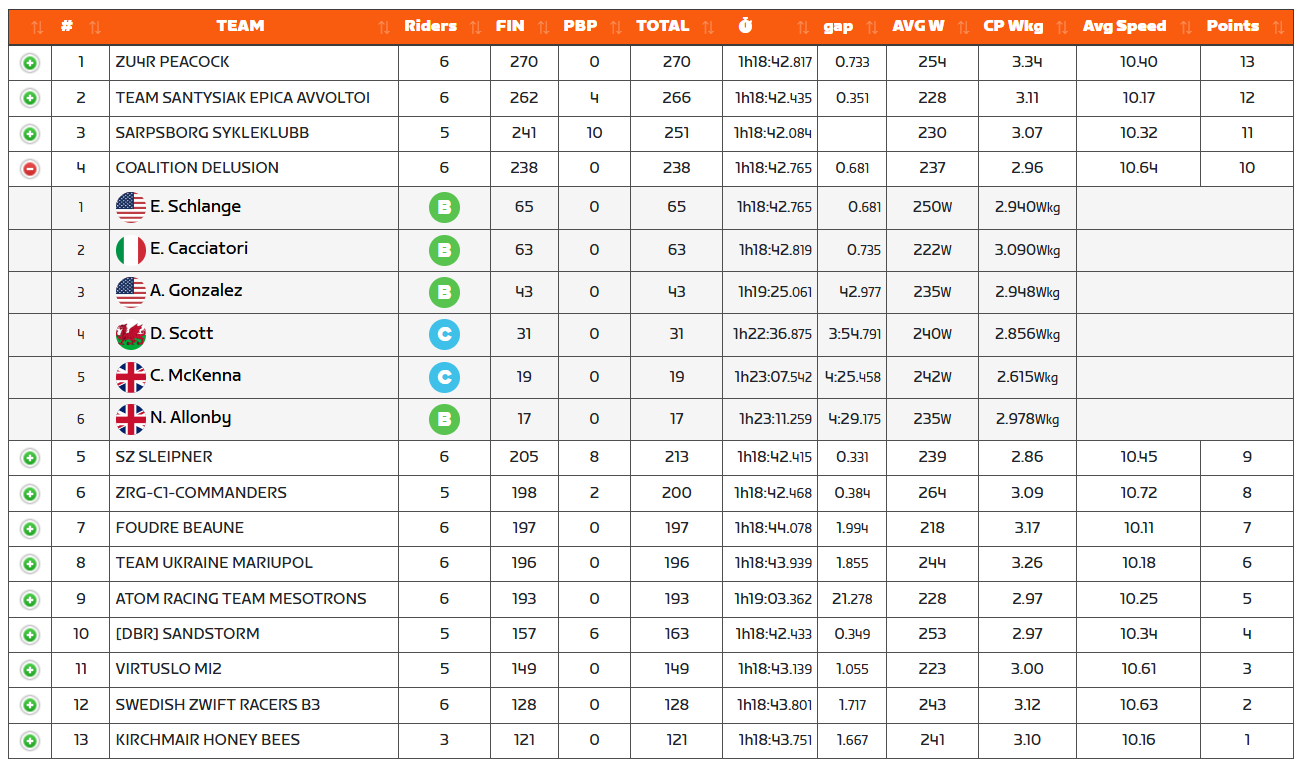This screenshot has width=1301, height=767.
Task: Sort by the Points column header
Action: click(1232, 27)
